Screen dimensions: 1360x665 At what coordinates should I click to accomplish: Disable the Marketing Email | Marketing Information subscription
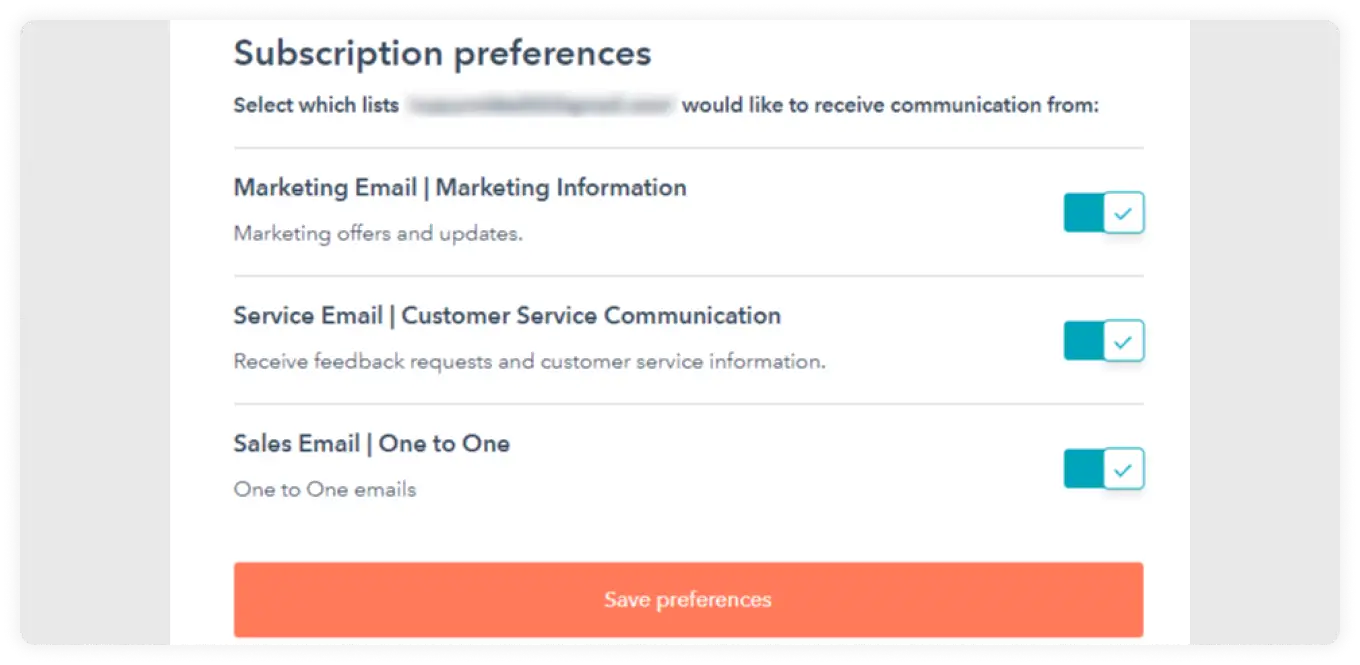click(1103, 212)
